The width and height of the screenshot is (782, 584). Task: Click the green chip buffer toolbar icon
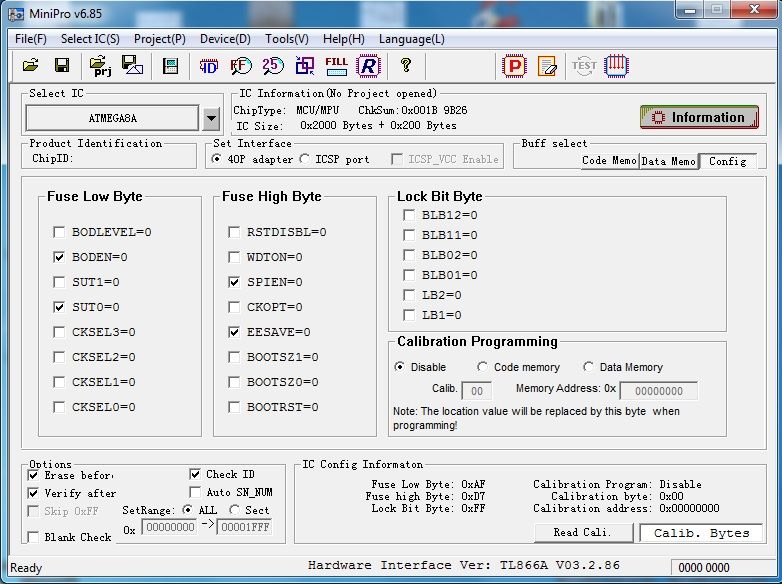(x=171, y=65)
